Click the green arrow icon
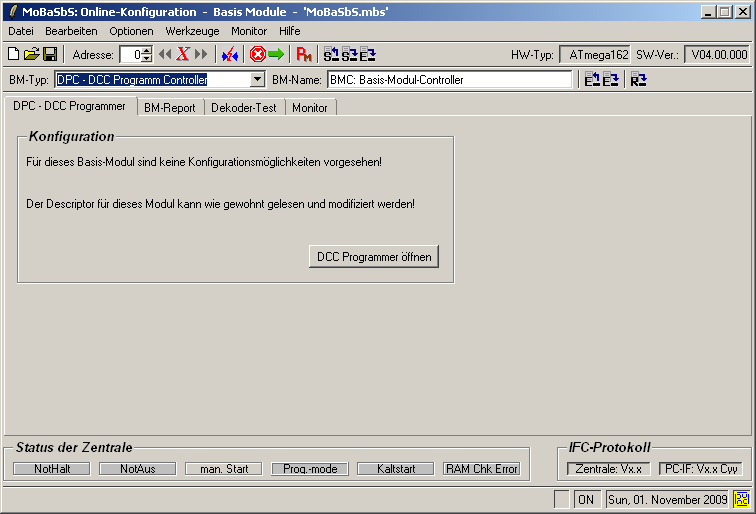756x514 pixels. 276,54
